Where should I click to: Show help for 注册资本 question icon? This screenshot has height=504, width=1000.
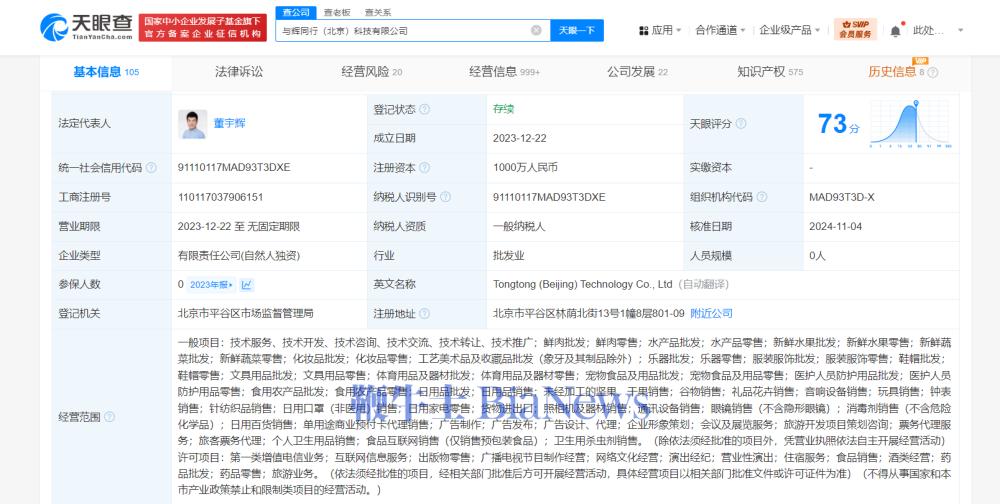click(x=424, y=168)
